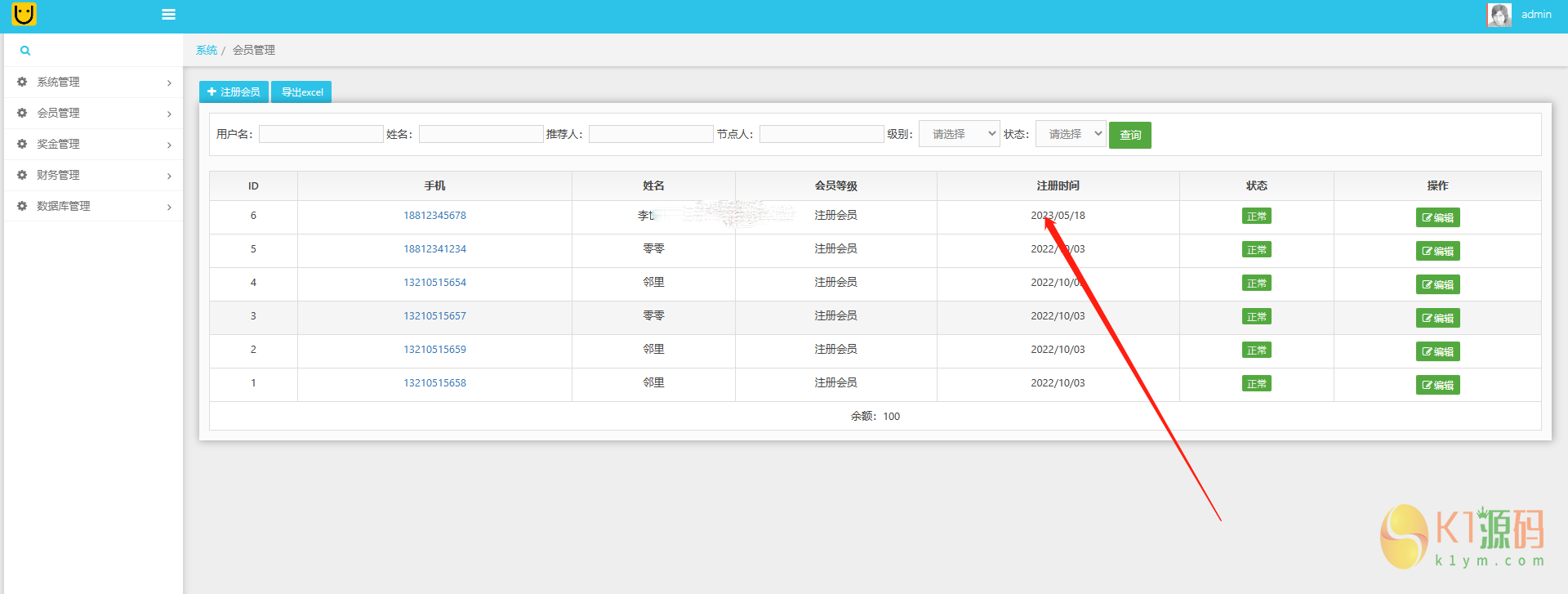
Task: Click the yellow smiley logo icon
Action: 24,14
